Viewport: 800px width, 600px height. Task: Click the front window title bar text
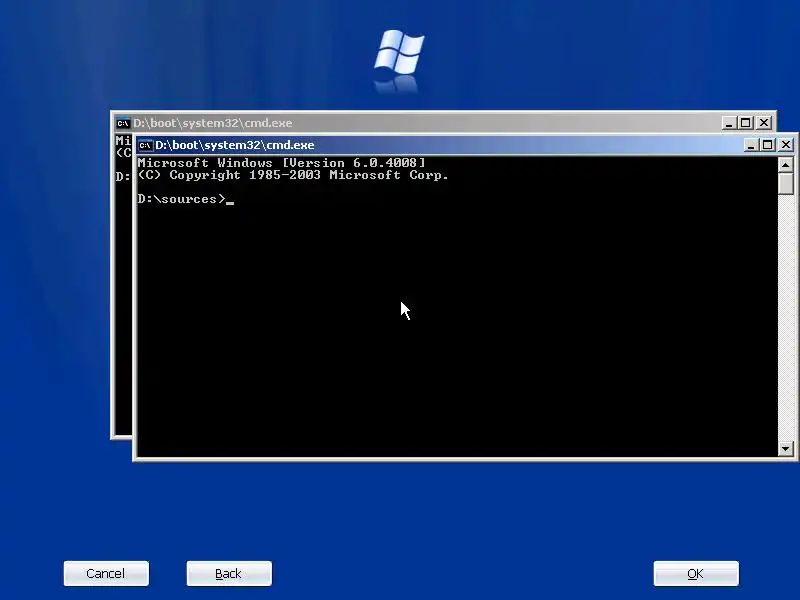click(x=235, y=145)
